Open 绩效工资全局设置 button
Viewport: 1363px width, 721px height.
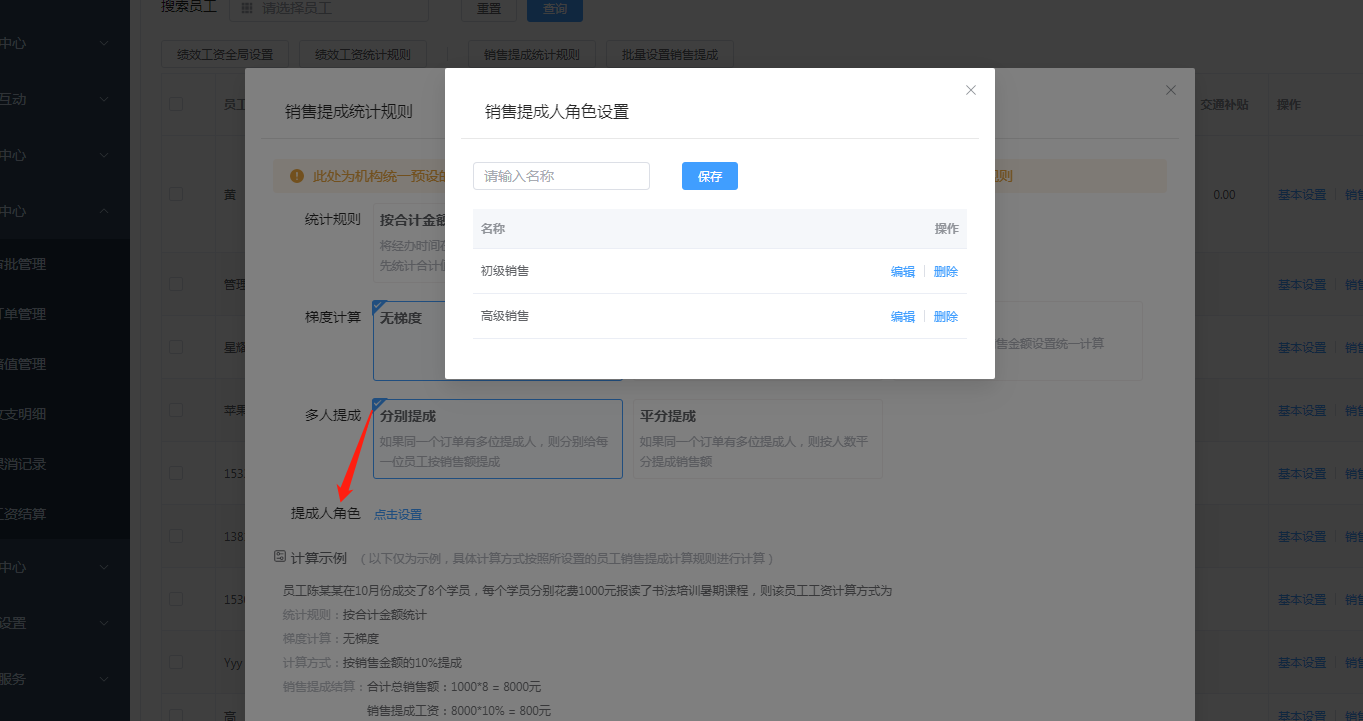(x=225, y=55)
